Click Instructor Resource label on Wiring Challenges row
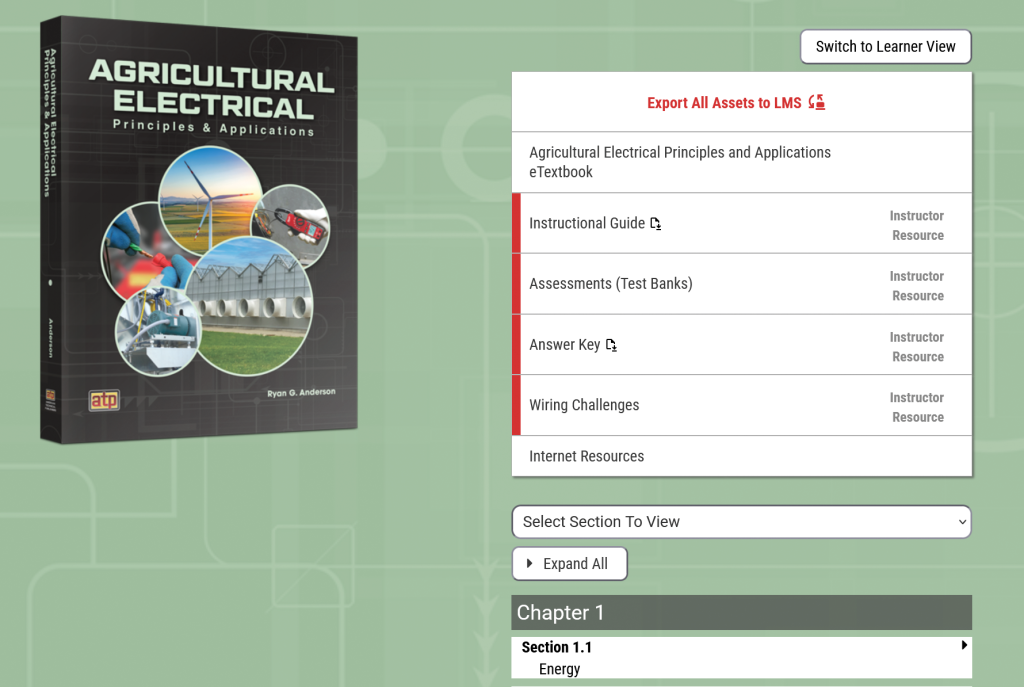The height and width of the screenshot is (687, 1024). pos(917,407)
